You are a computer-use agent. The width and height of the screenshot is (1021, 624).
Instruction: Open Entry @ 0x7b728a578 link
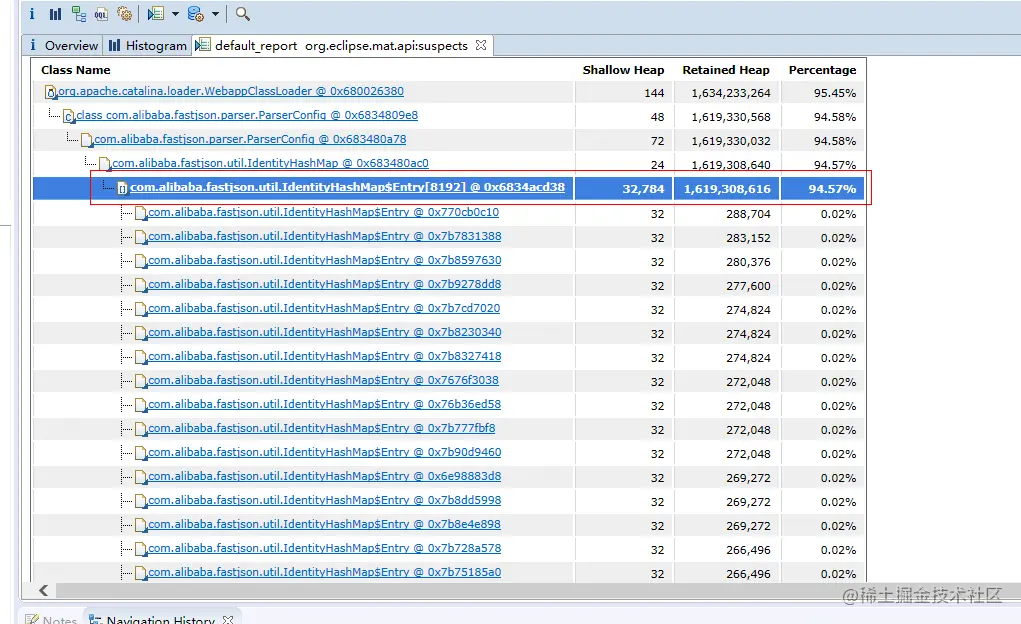coord(325,549)
